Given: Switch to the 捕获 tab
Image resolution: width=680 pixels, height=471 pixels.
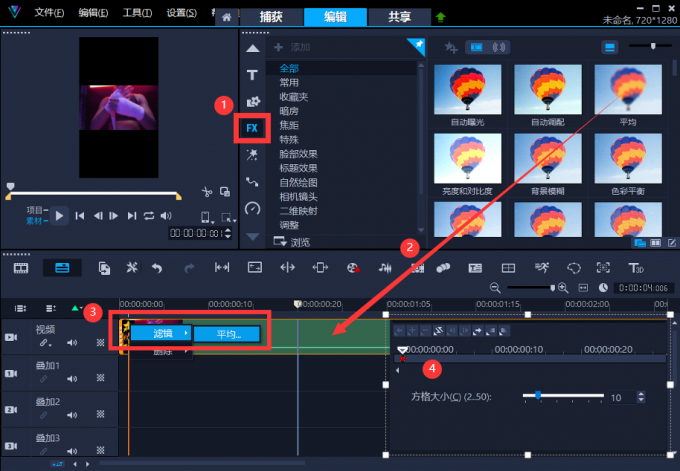Looking at the screenshot, I should coord(271,17).
